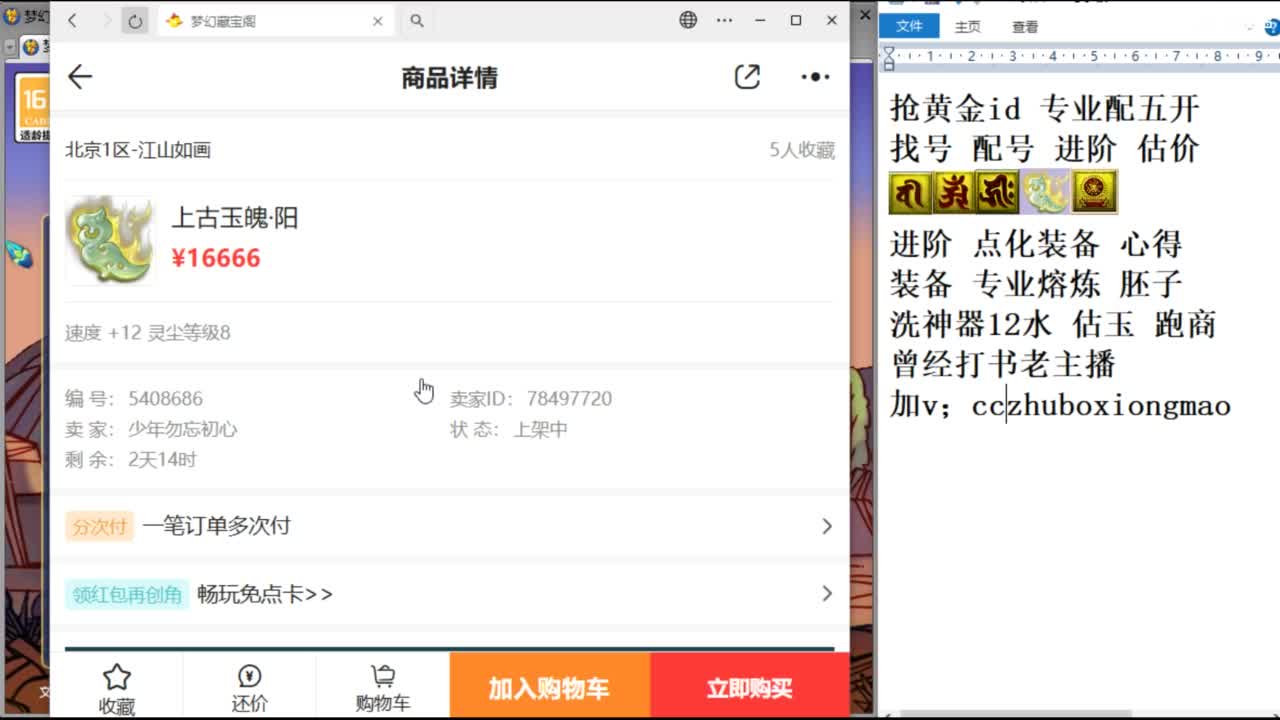The image size is (1280, 720).
Task: Add item to favorites with 收藏 star
Action: (117, 687)
